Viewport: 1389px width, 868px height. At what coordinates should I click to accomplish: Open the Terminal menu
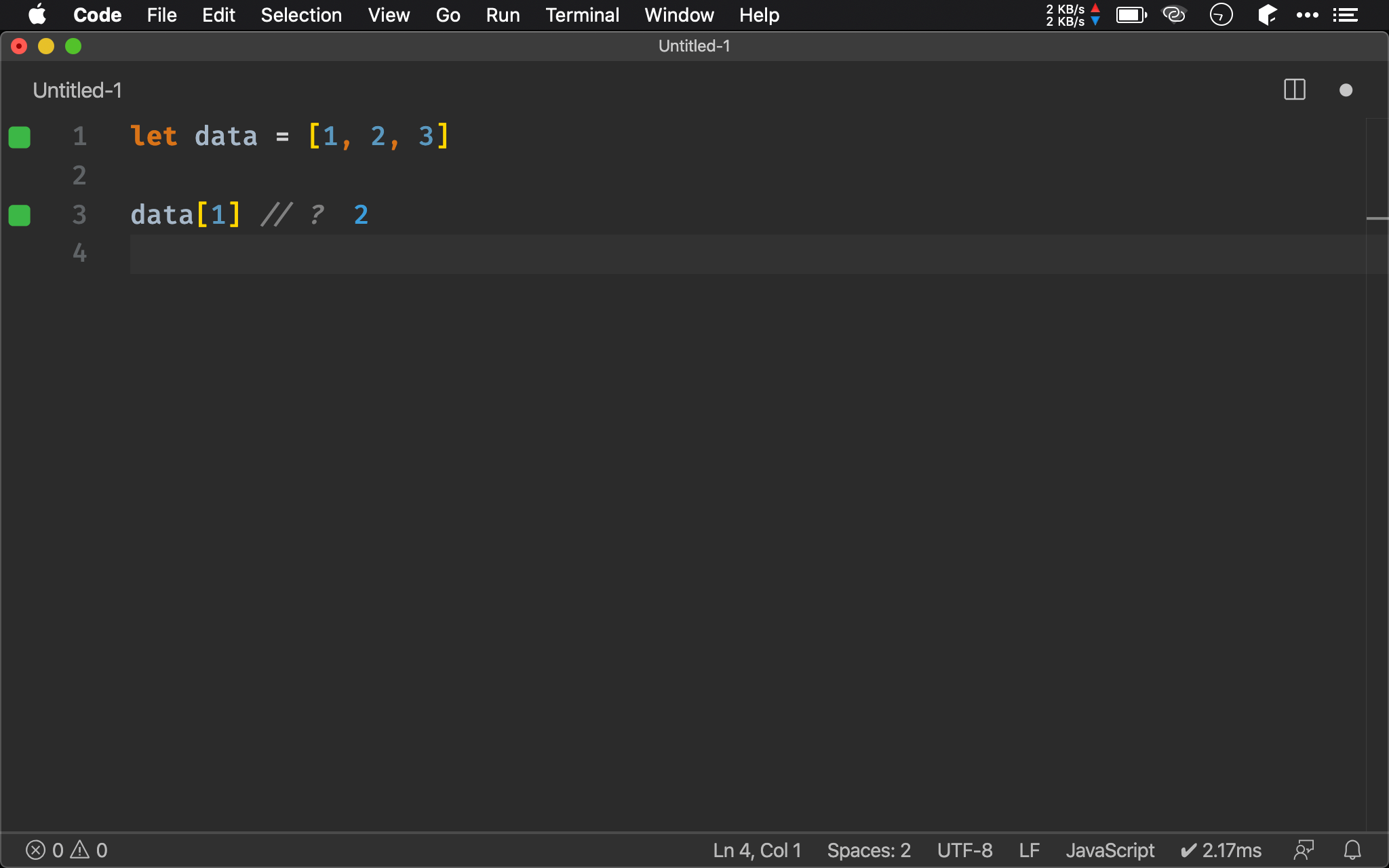[582, 15]
